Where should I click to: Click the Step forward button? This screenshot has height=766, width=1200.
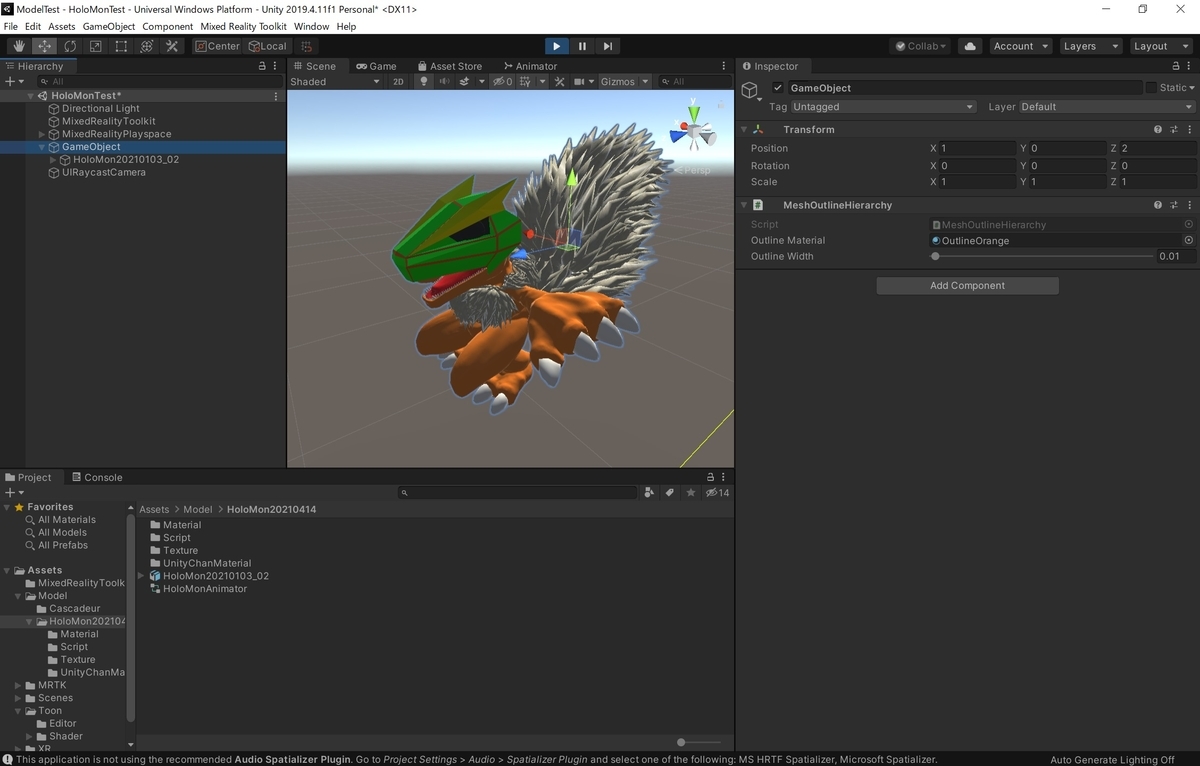pyautogui.click(x=607, y=46)
